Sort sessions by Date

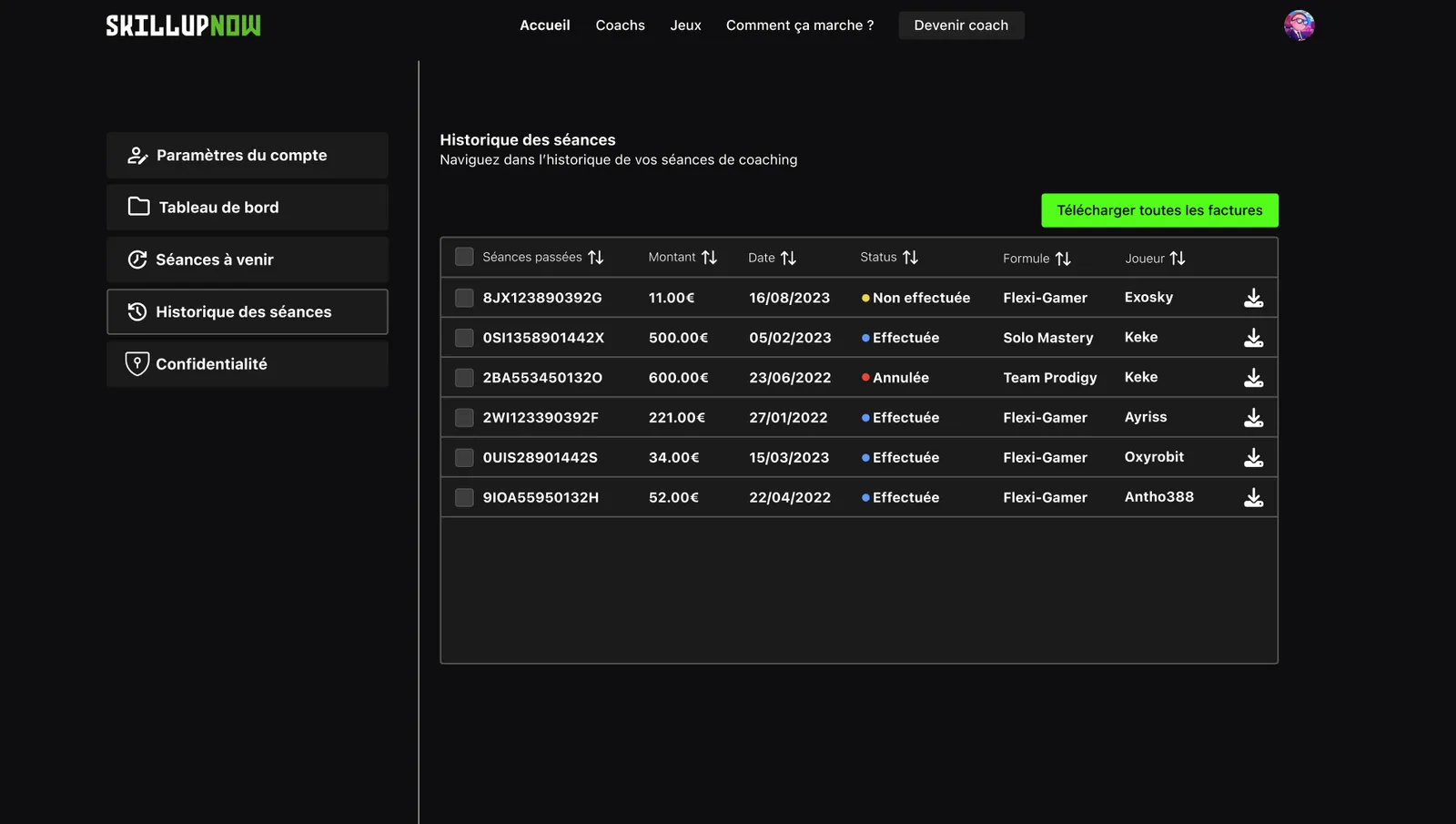[787, 257]
